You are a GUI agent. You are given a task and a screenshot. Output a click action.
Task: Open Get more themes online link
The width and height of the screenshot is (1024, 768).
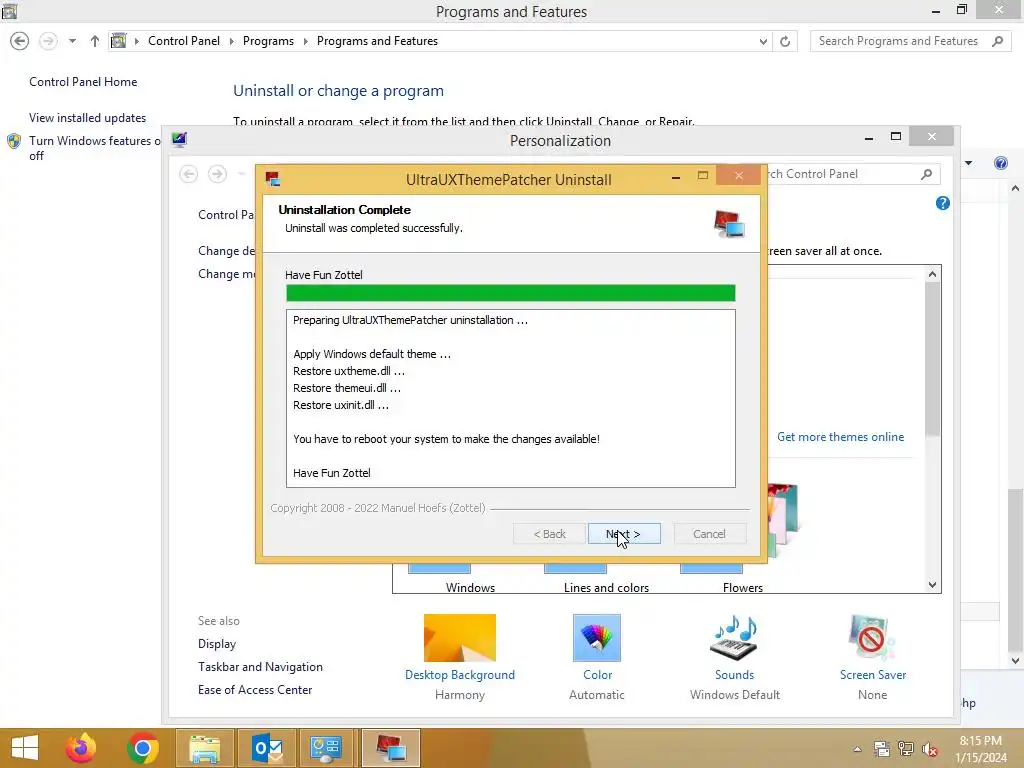pyautogui.click(x=840, y=437)
